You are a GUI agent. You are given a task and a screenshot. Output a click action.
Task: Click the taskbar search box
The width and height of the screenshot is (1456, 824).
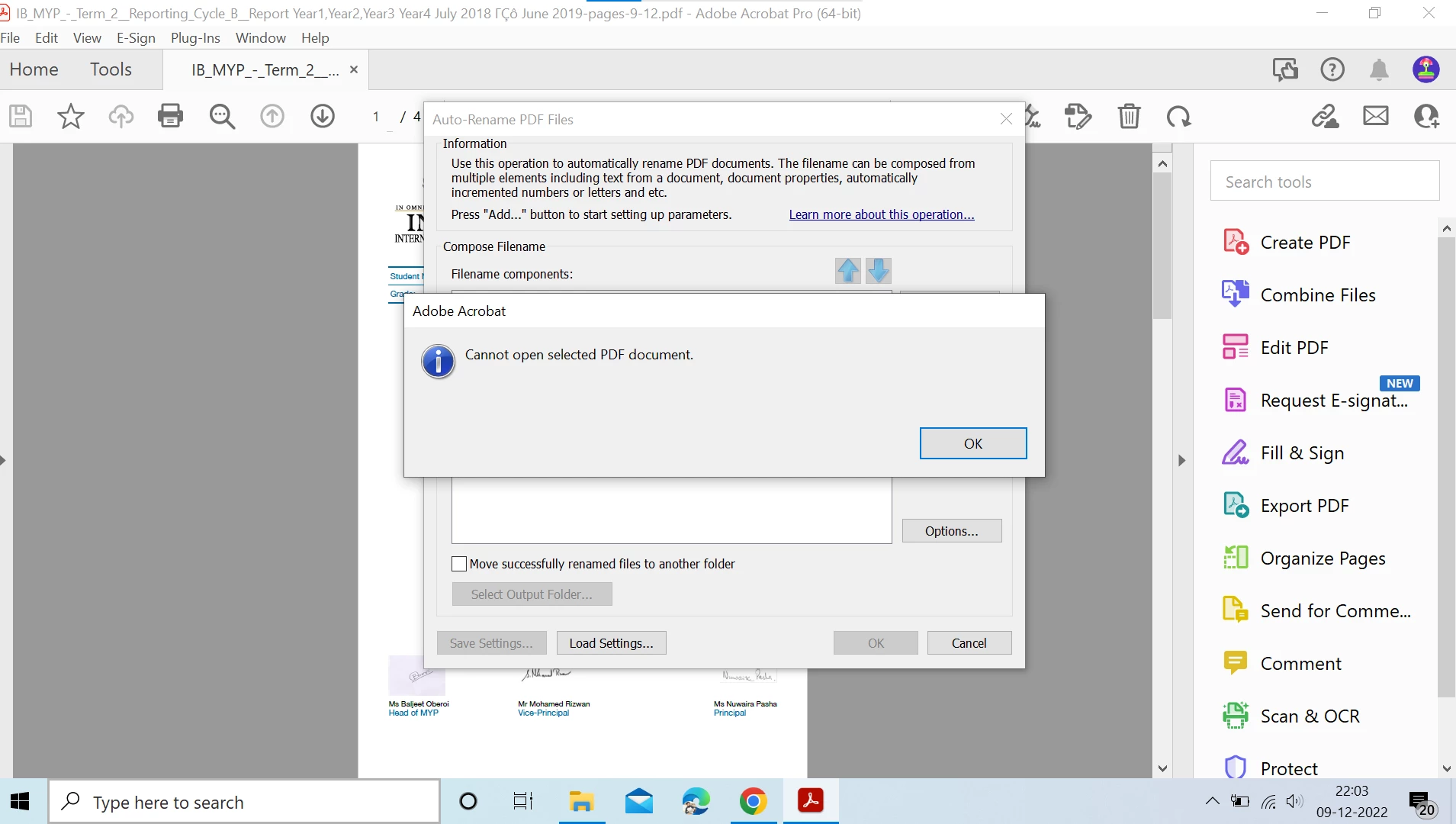point(245,802)
